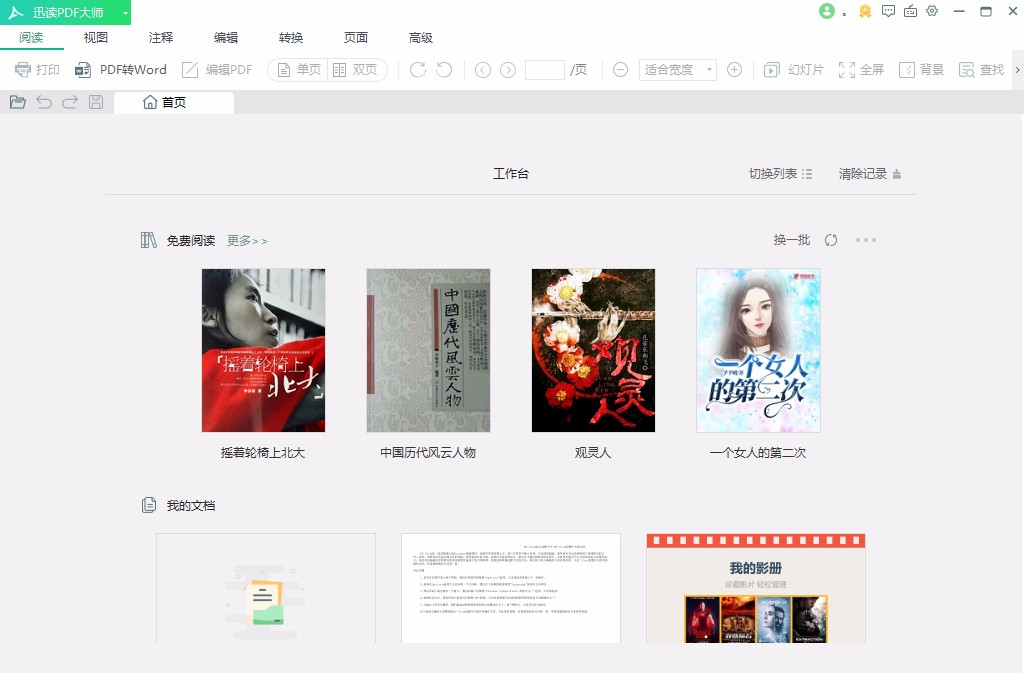Viewport: 1024px width, 675px height.
Task: Open the 转换 ribbon tab
Action: (x=291, y=37)
